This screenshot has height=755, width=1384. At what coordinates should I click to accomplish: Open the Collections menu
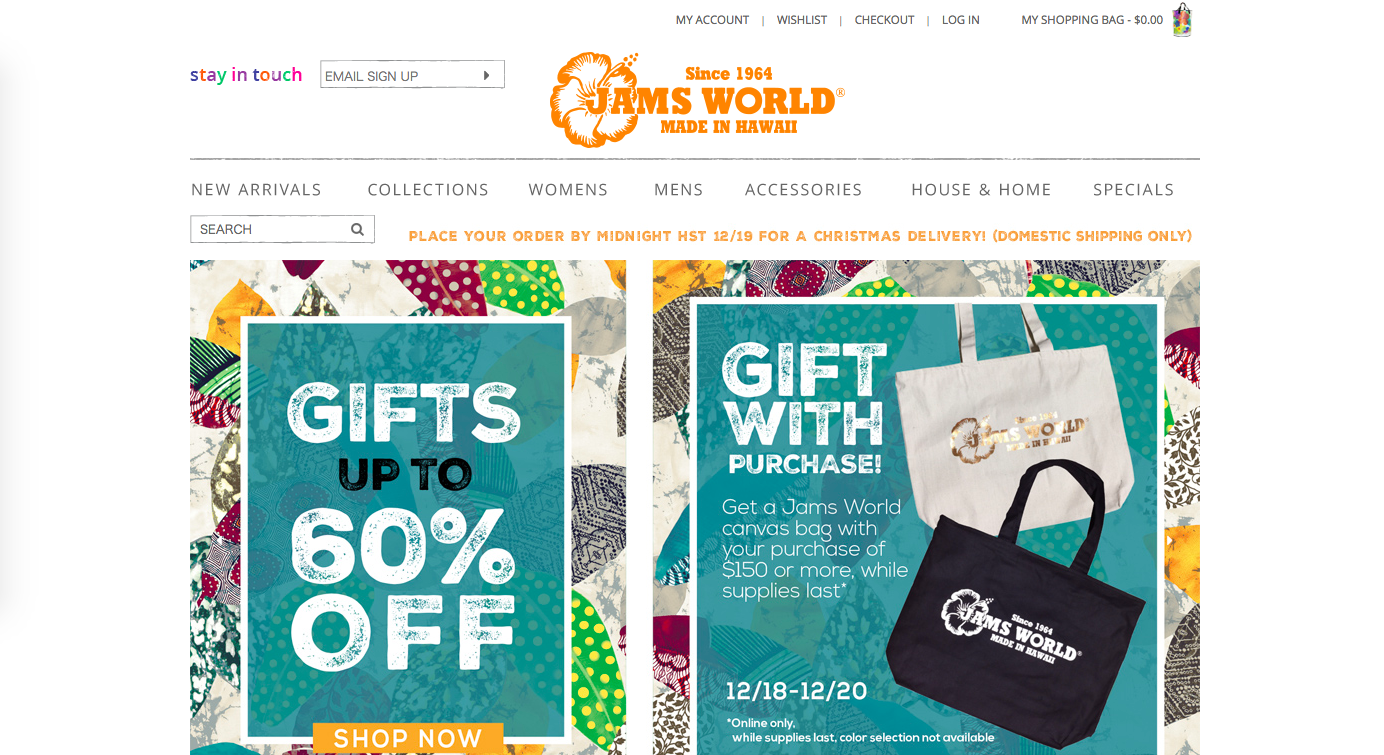(x=428, y=190)
